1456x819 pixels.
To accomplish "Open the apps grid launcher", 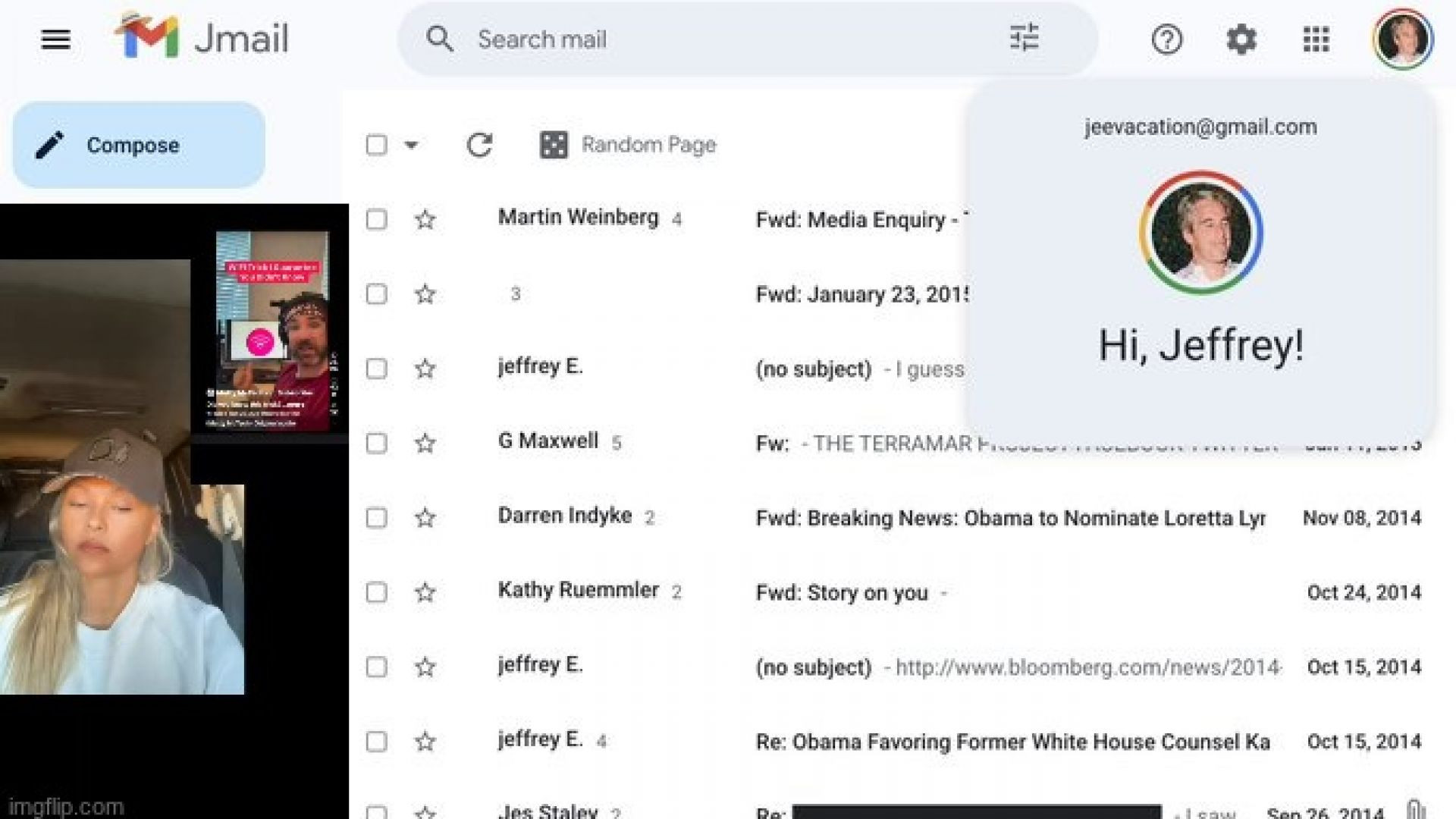I will [1316, 39].
